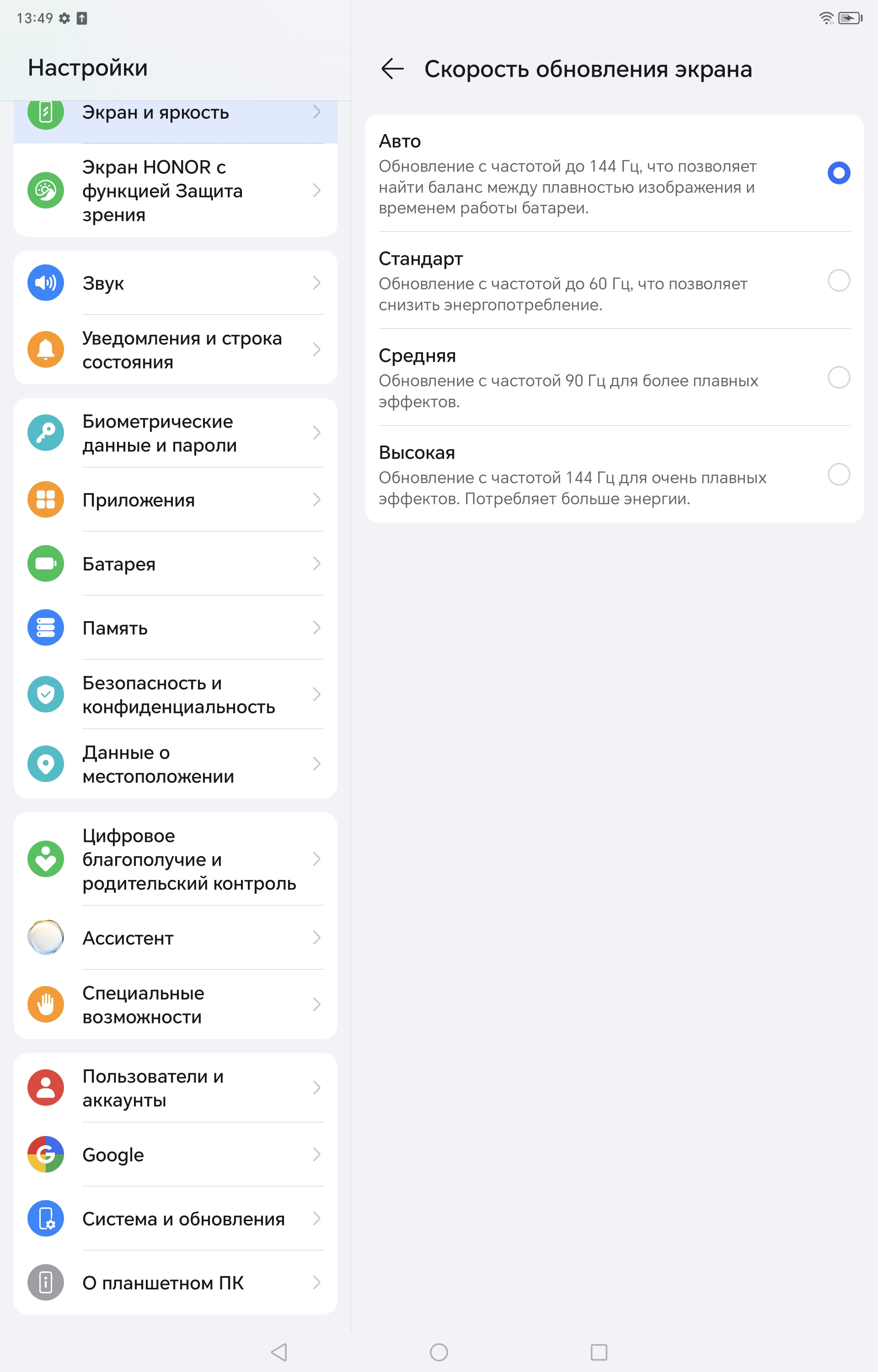Image resolution: width=878 pixels, height=1372 pixels.
Task: Choose the Средняя 90 Гц radio option
Action: click(839, 377)
